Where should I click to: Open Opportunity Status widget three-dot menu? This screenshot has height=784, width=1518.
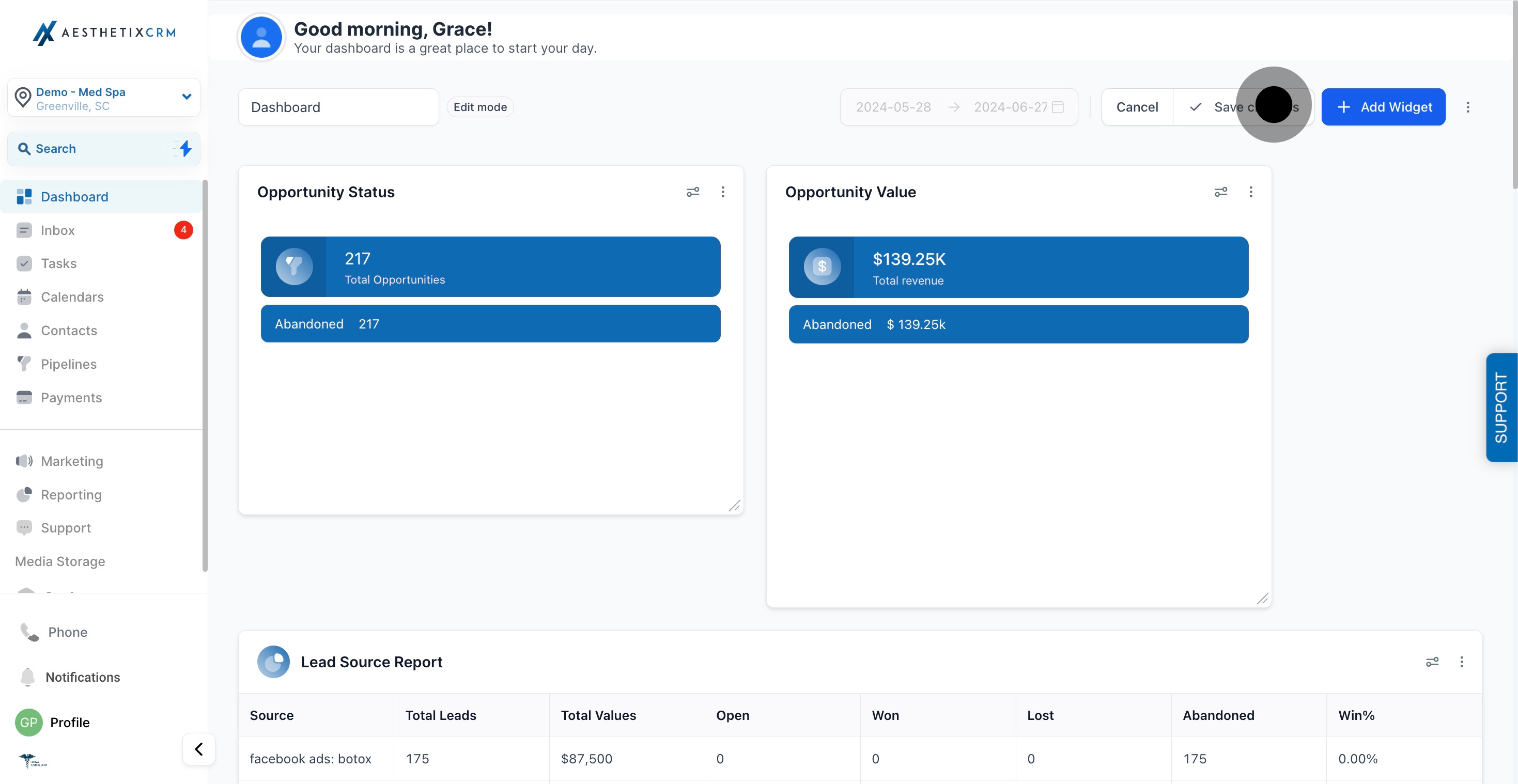(723, 192)
